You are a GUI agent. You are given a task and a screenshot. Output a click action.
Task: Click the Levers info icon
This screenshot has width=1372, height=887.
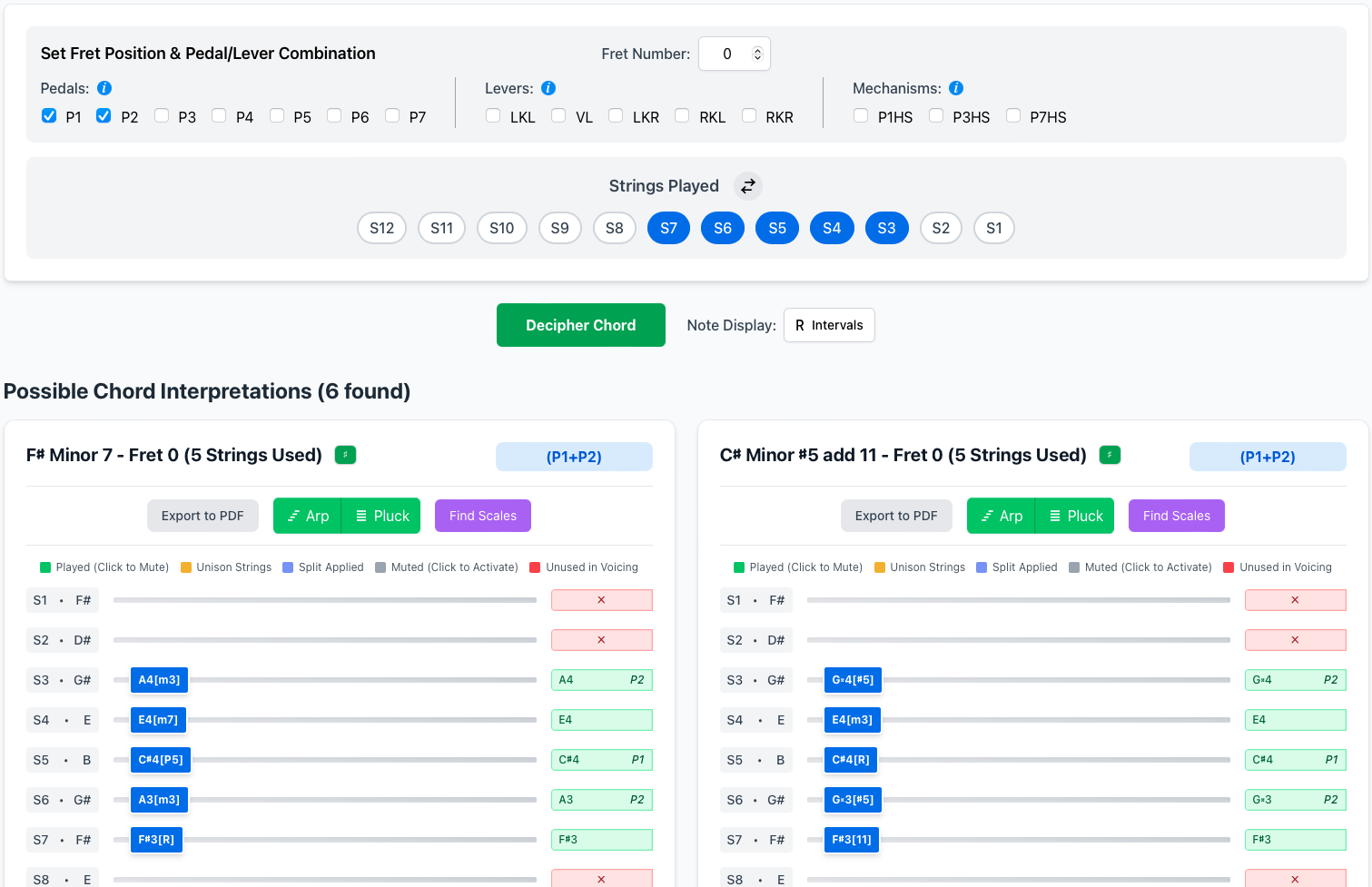click(548, 88)
